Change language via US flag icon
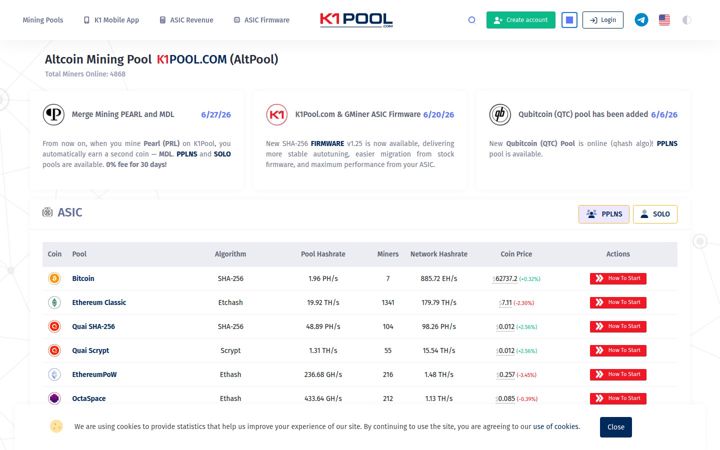The width and height of the screenshot is (720, 450). 664,20
